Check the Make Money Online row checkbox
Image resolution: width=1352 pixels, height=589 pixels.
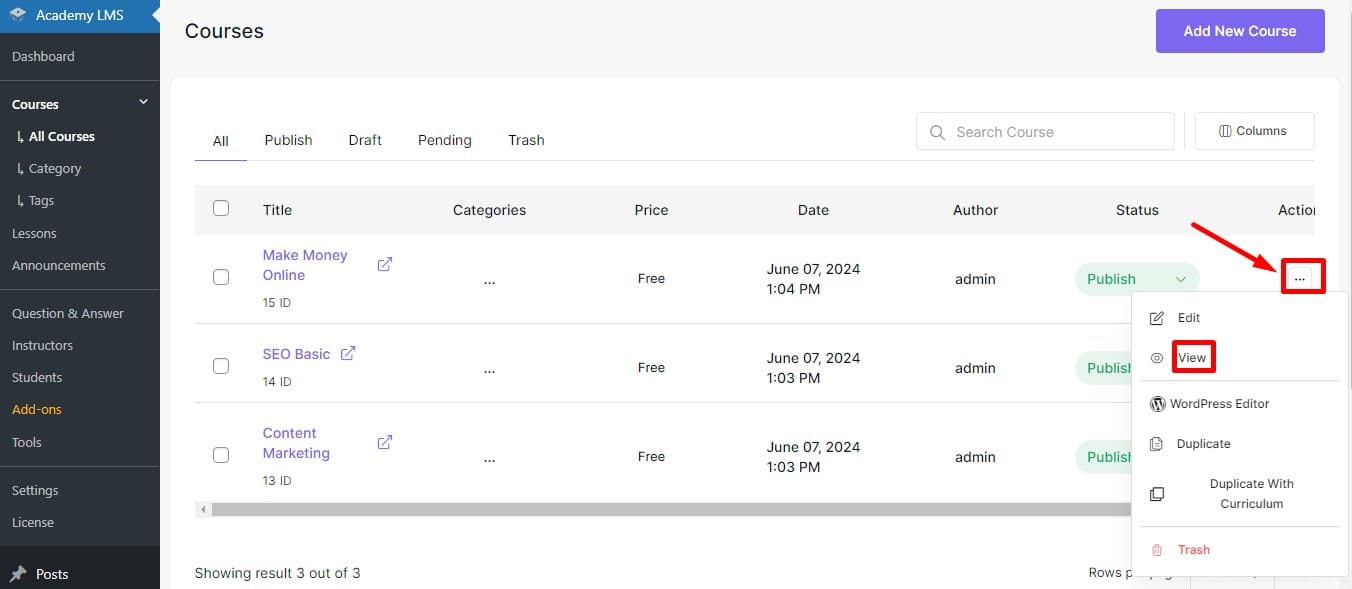pyautogui.click(x=221, y=277)
